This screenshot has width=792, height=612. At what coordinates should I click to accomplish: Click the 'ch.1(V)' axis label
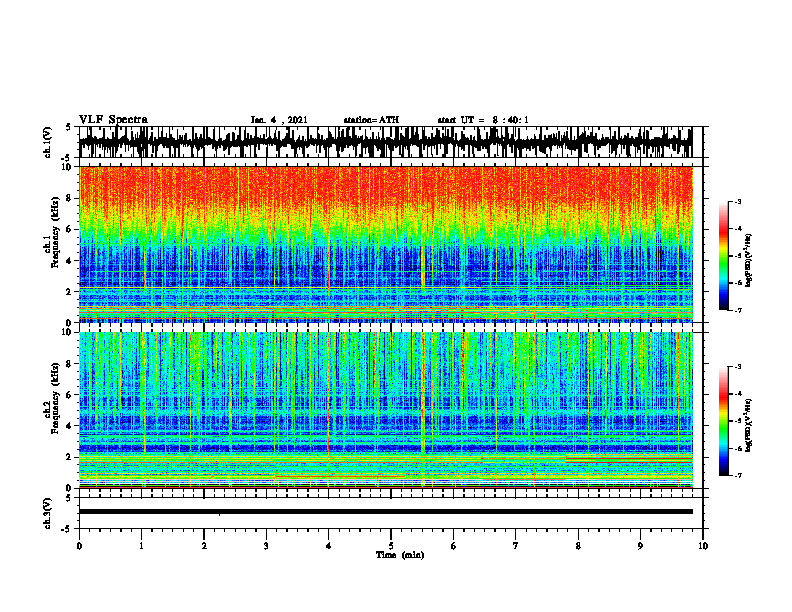click(x=48, y=142)
